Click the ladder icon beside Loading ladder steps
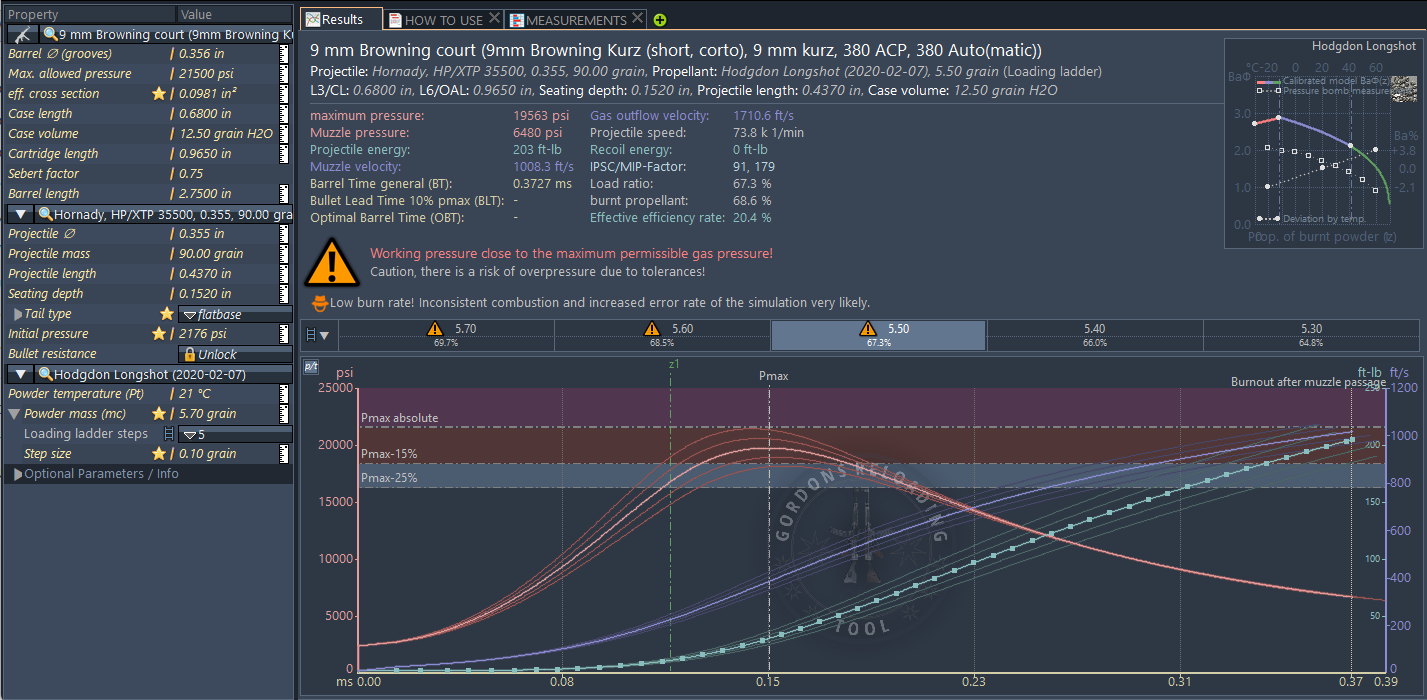 pos(169,434)
